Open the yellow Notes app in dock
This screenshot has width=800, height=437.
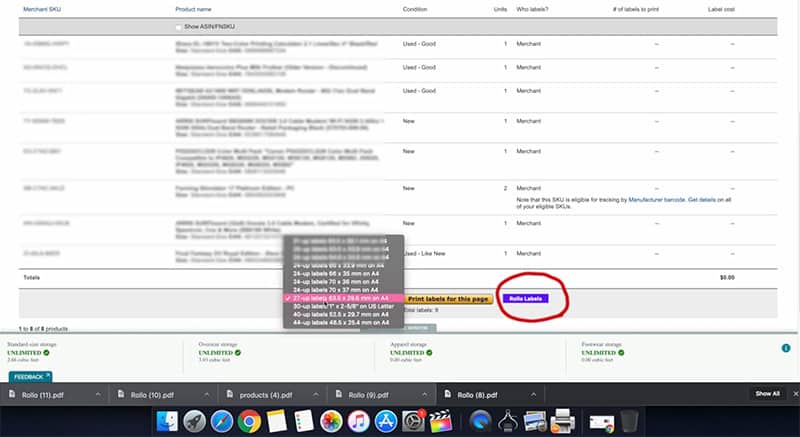click(277, 422)
